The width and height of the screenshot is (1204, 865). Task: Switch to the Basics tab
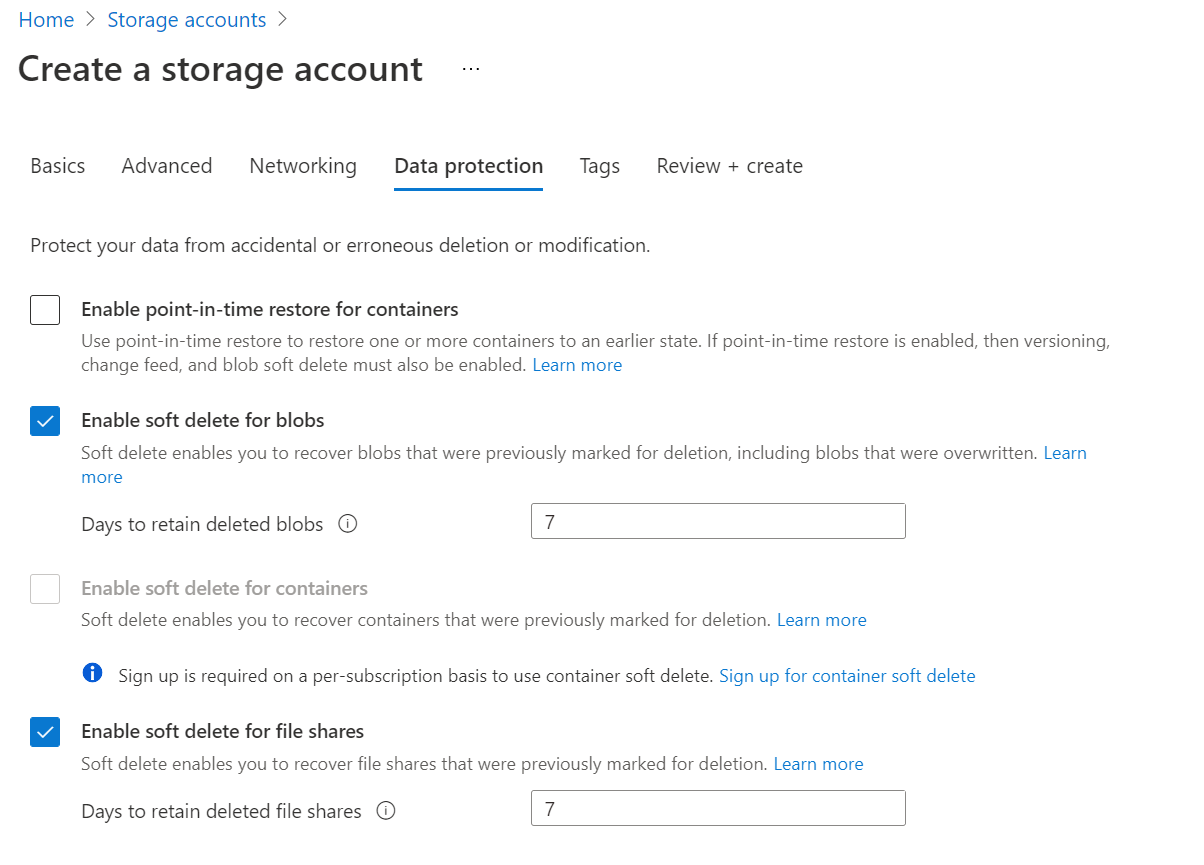pyautogui.click(x=58, y=166)
